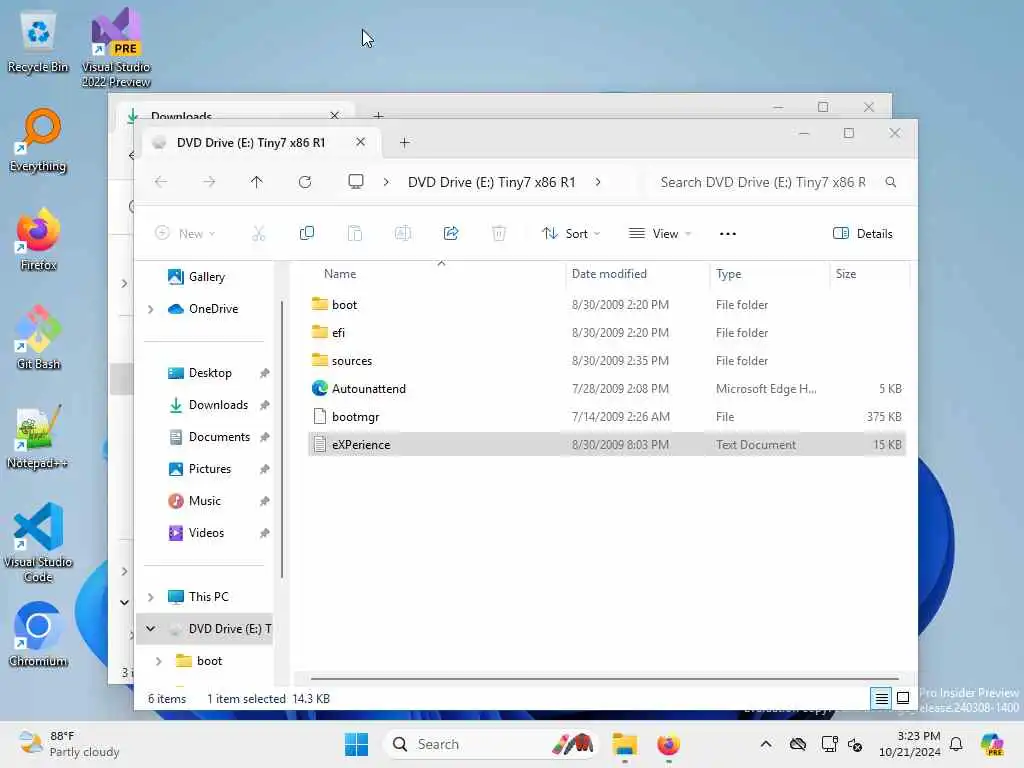Open the See more ellipsis menu
1024x768 pixels.
coord(728,234)
